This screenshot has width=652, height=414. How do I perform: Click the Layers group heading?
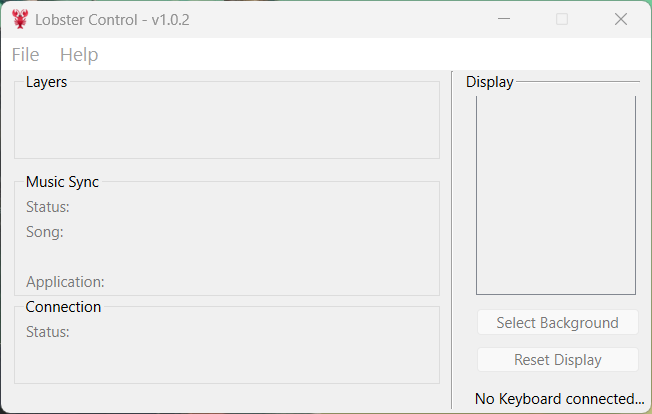(46, 82)
